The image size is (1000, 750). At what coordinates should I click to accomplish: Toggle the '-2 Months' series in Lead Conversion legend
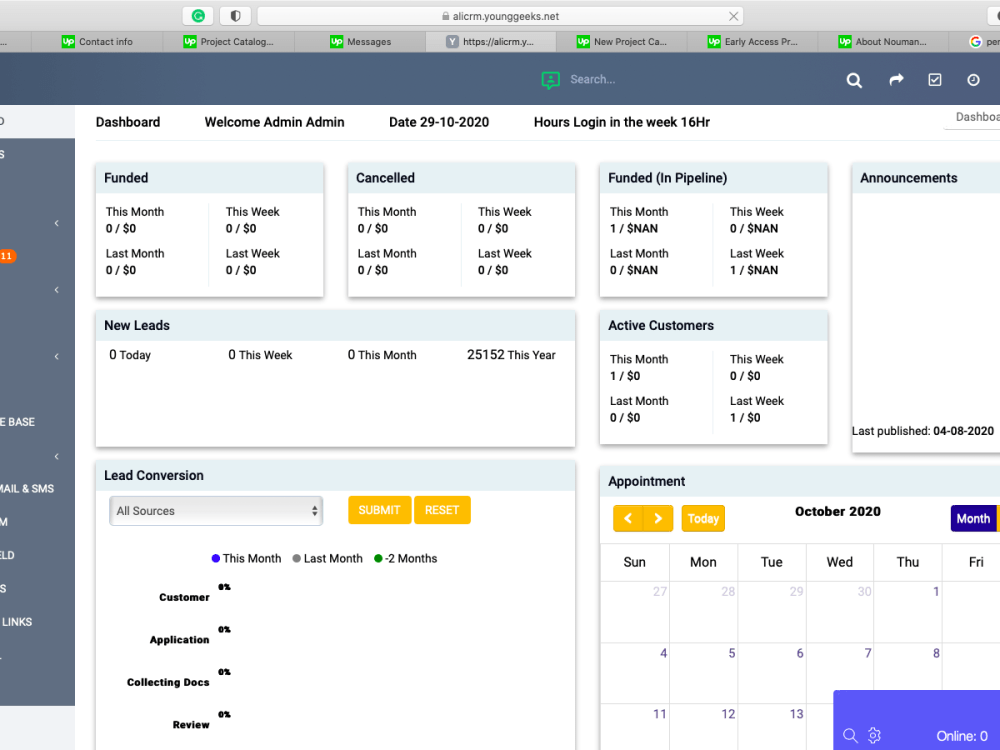pos(405,558)
